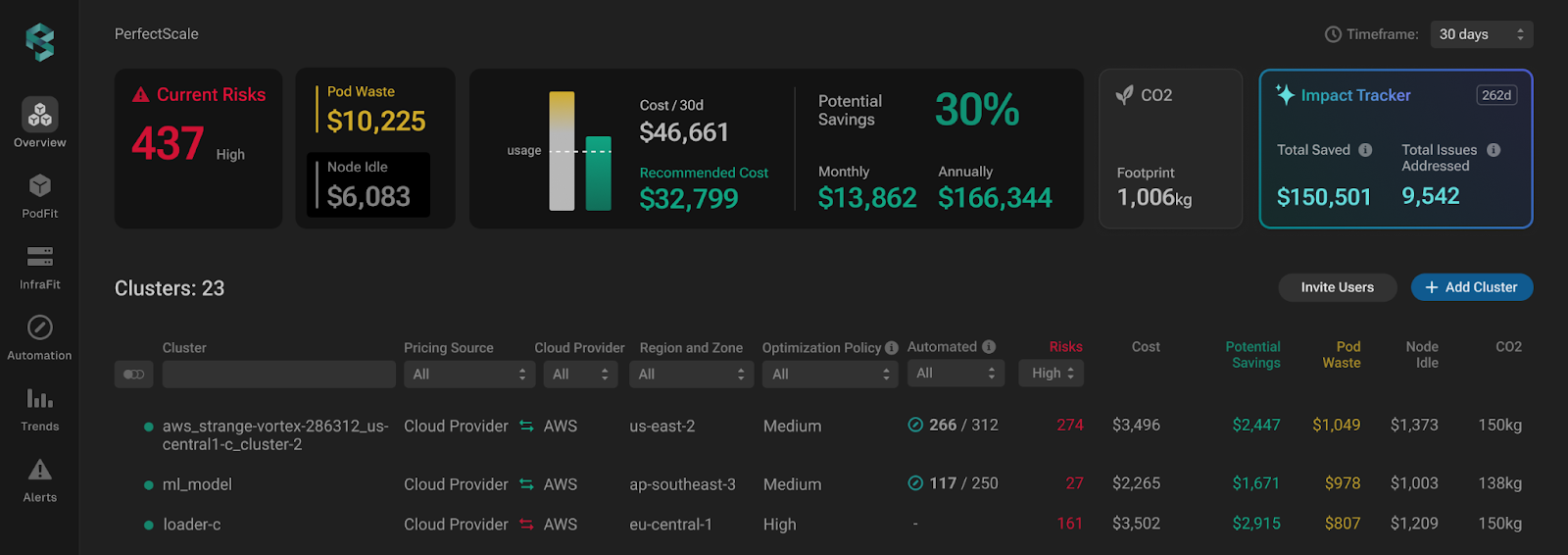Screen dimensions: 1568x555
Task: Click the Total Issues Addressed info icon
Action: tap(1494, 150)
